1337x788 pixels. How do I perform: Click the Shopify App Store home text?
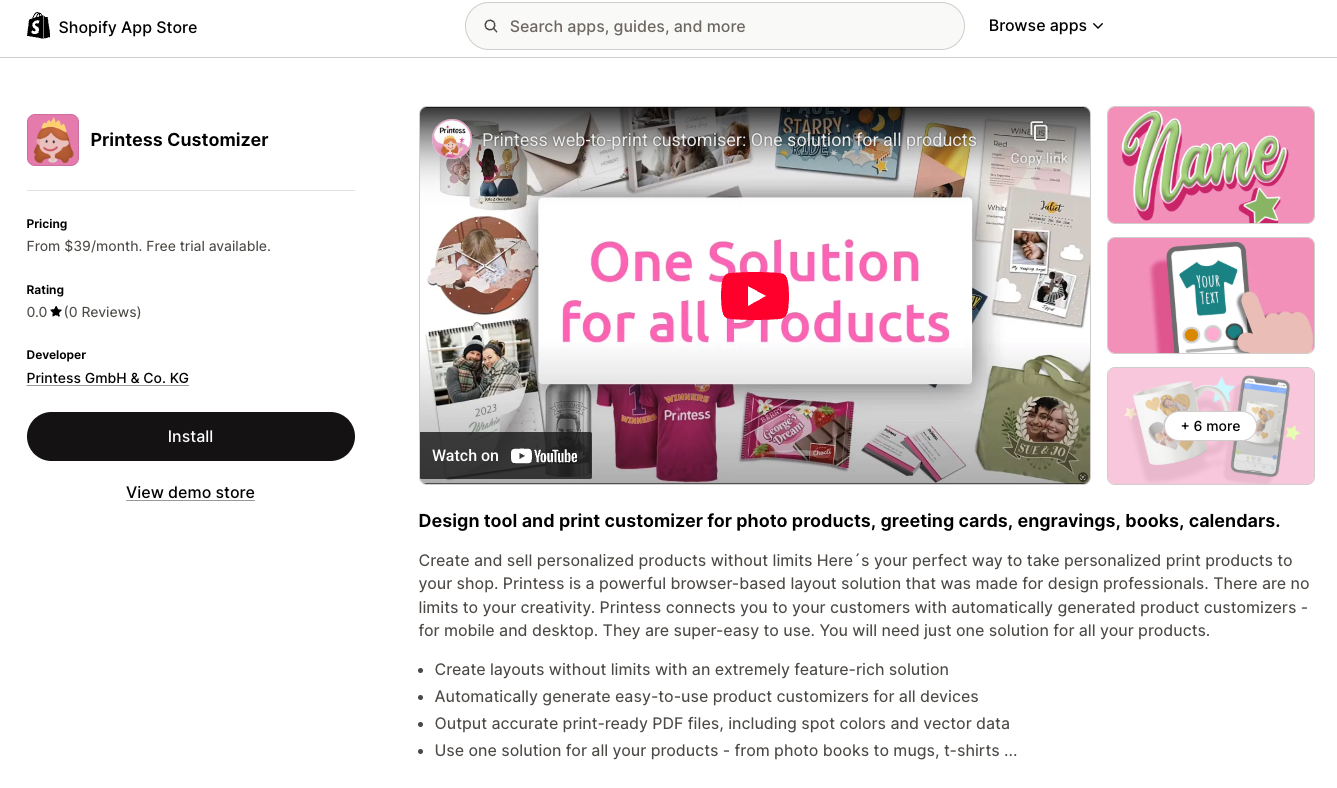point(128,27)
